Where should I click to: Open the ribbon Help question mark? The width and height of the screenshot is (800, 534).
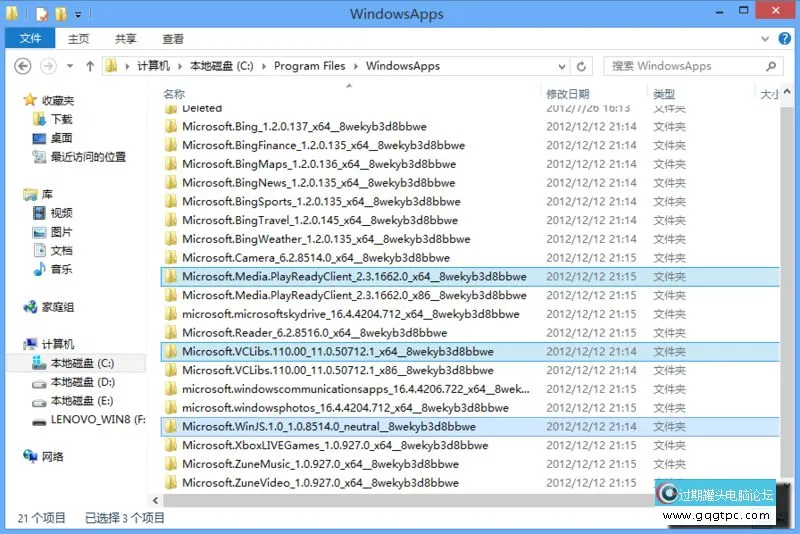tap(785, 39)
